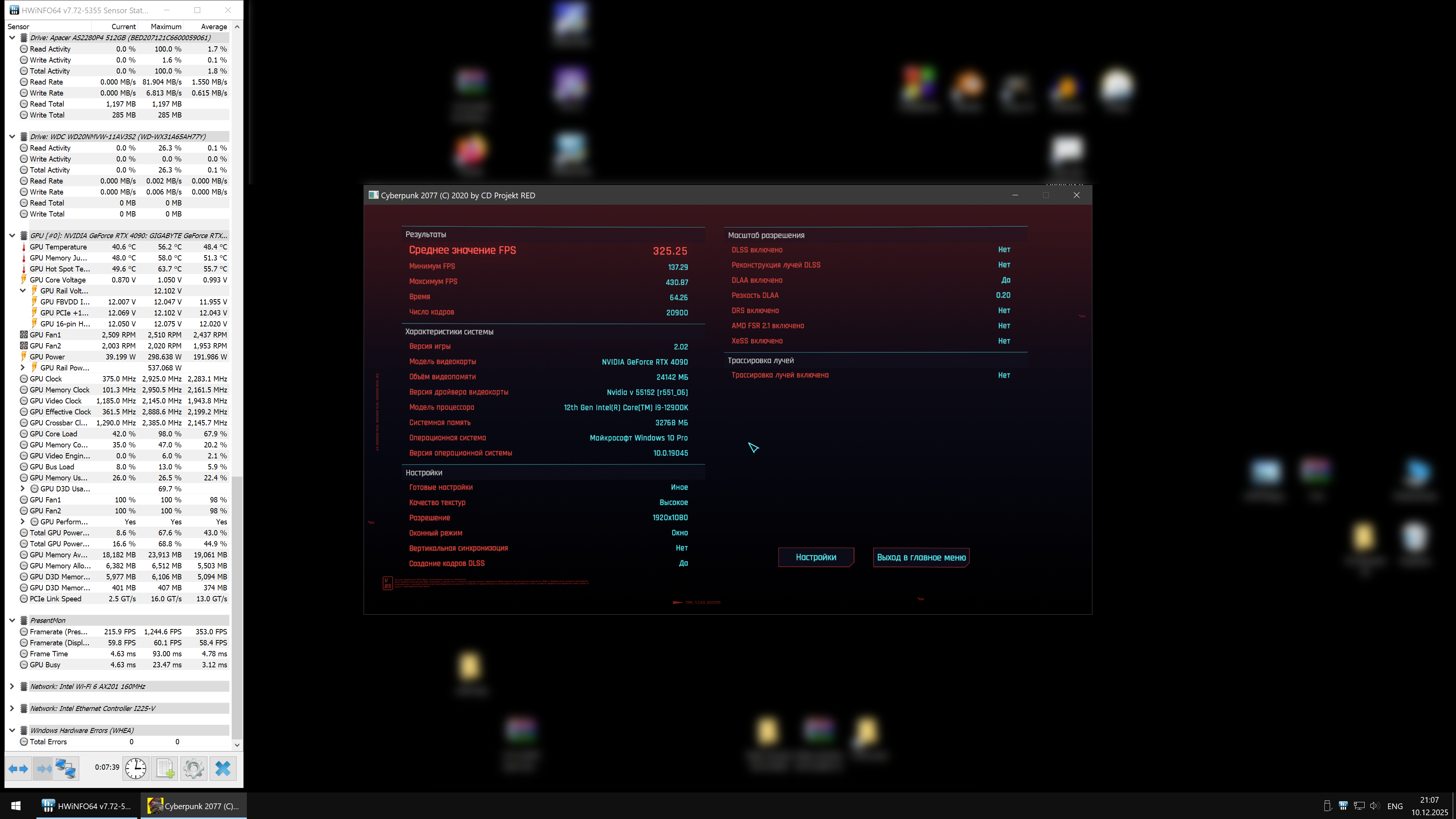Image resolution: width=1456 pixels, height=819 pixels.
Task: Start logging with the sheet-plus icon
Action: tap(165, 769)
